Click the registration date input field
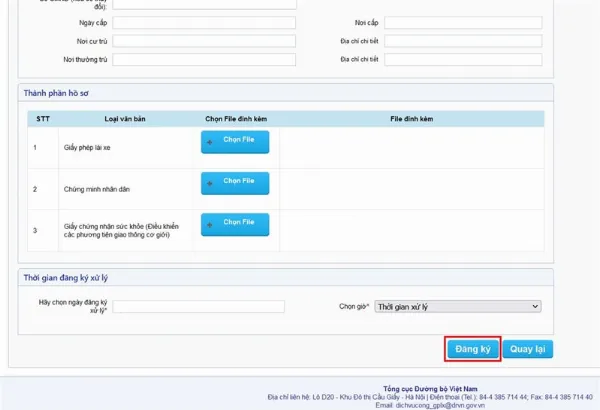The width and height of the screenshot is (600, 410). (x=199, y=306)
